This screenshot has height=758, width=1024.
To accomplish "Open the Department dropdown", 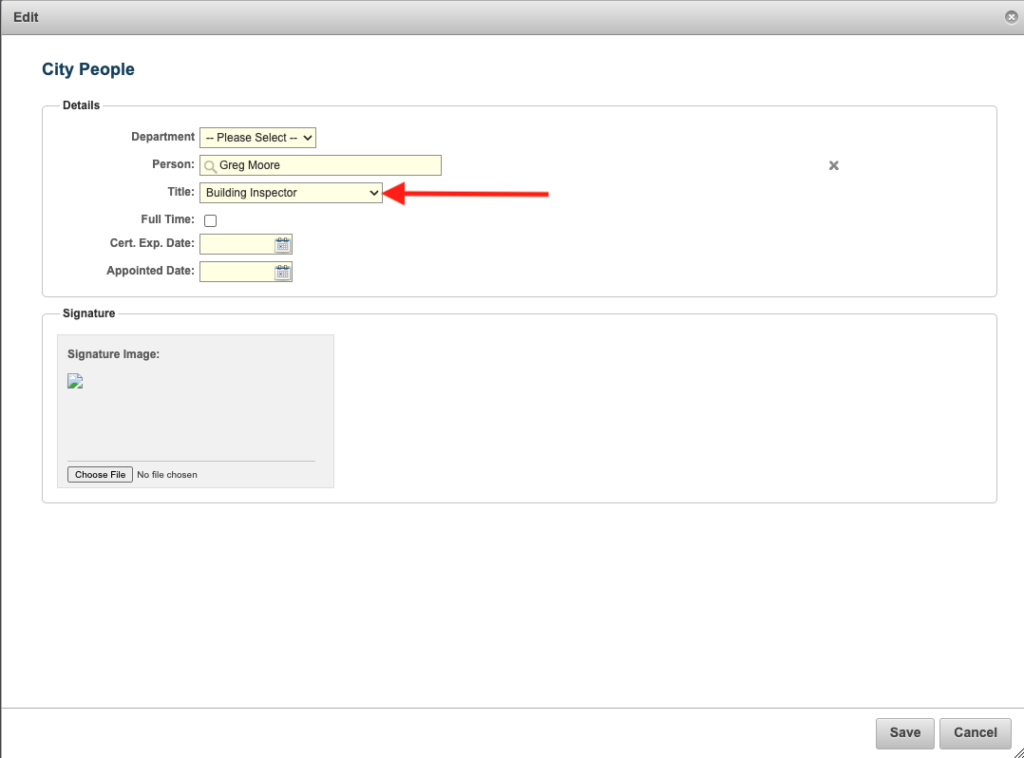I will click(258, 138).
